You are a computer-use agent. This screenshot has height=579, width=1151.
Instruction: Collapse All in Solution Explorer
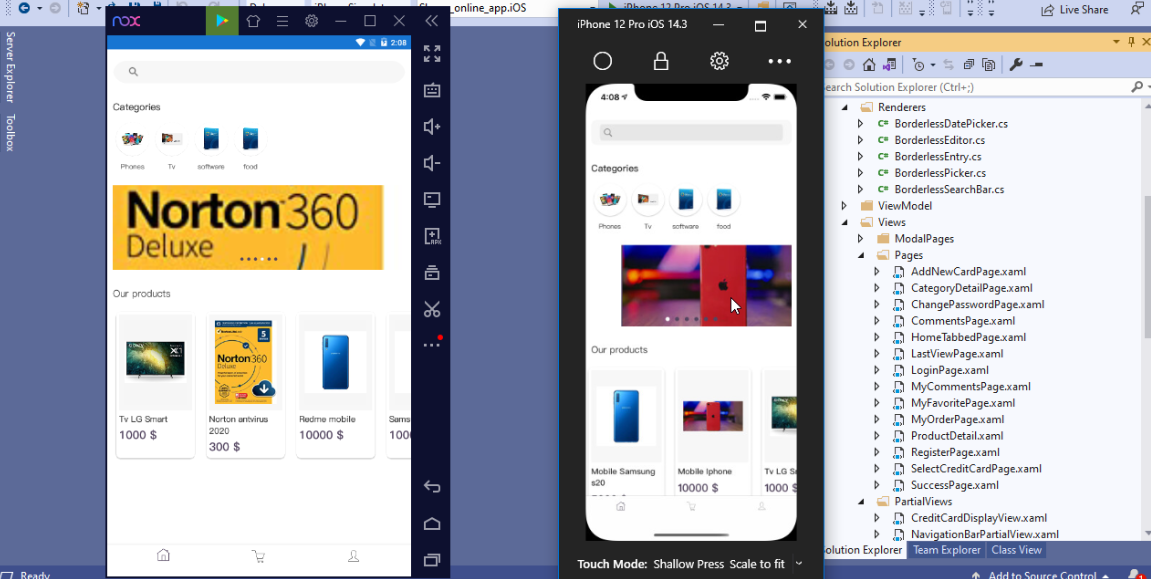[969, 65]
